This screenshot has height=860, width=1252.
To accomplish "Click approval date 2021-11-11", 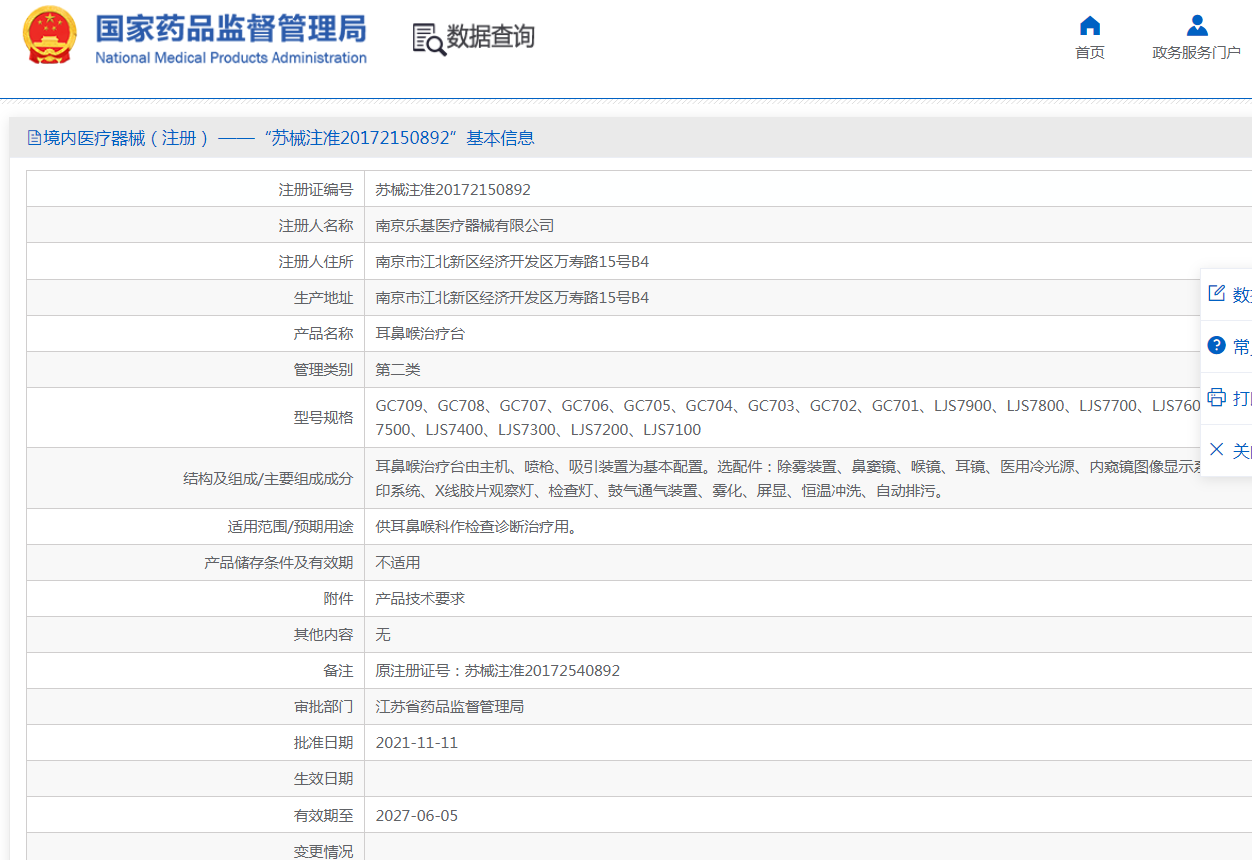I will [417, 742].
